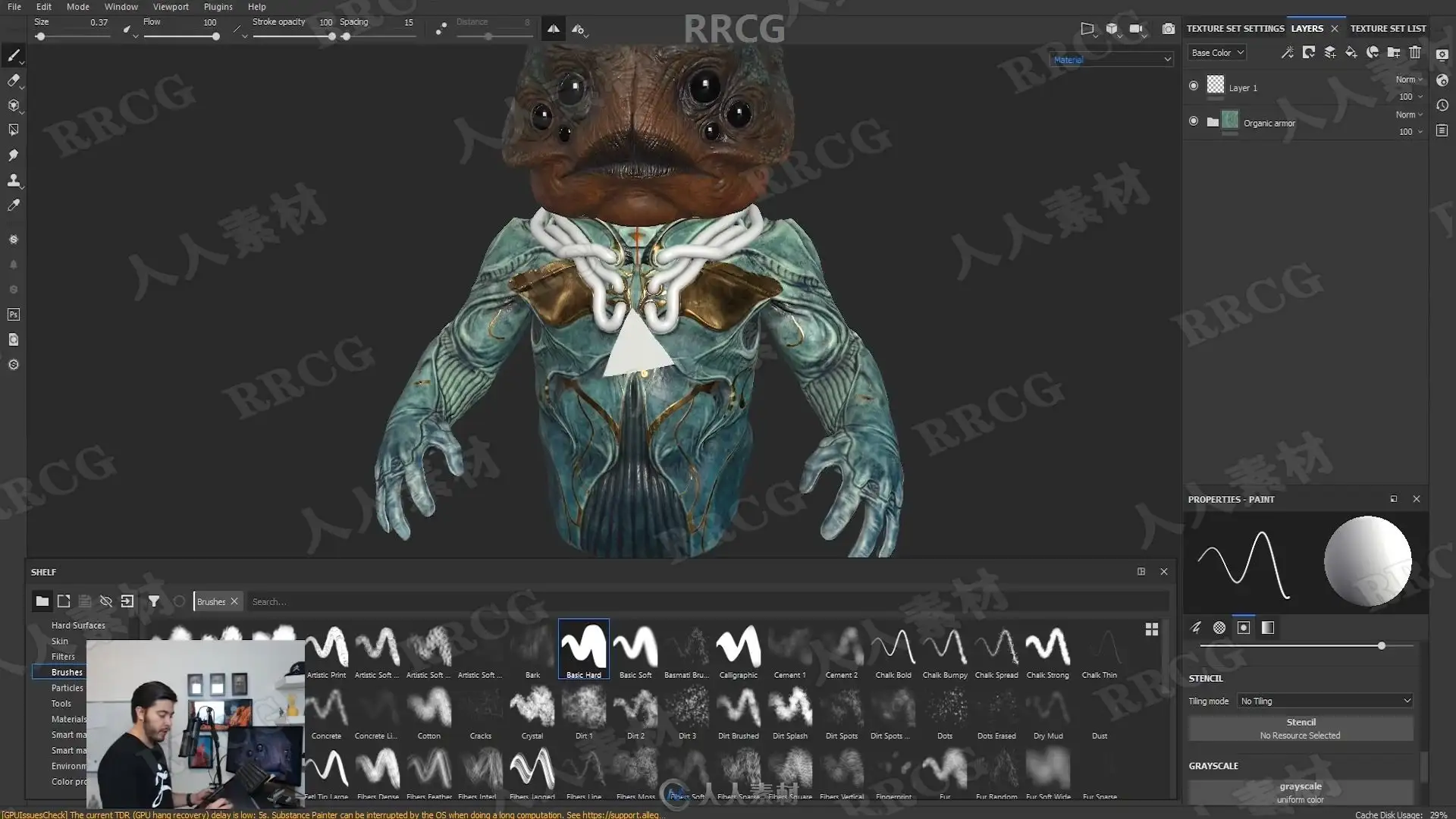Select the Smudge tool
Screen dimensions: 1456x819
pyautogui.click(x=14, y=155)
